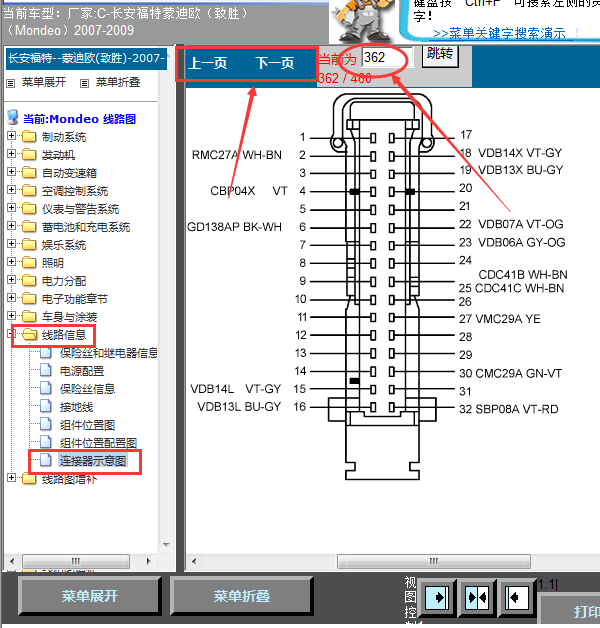Click the 连接器示意图 document icon
600x628 pixels.
coord(46,461)
